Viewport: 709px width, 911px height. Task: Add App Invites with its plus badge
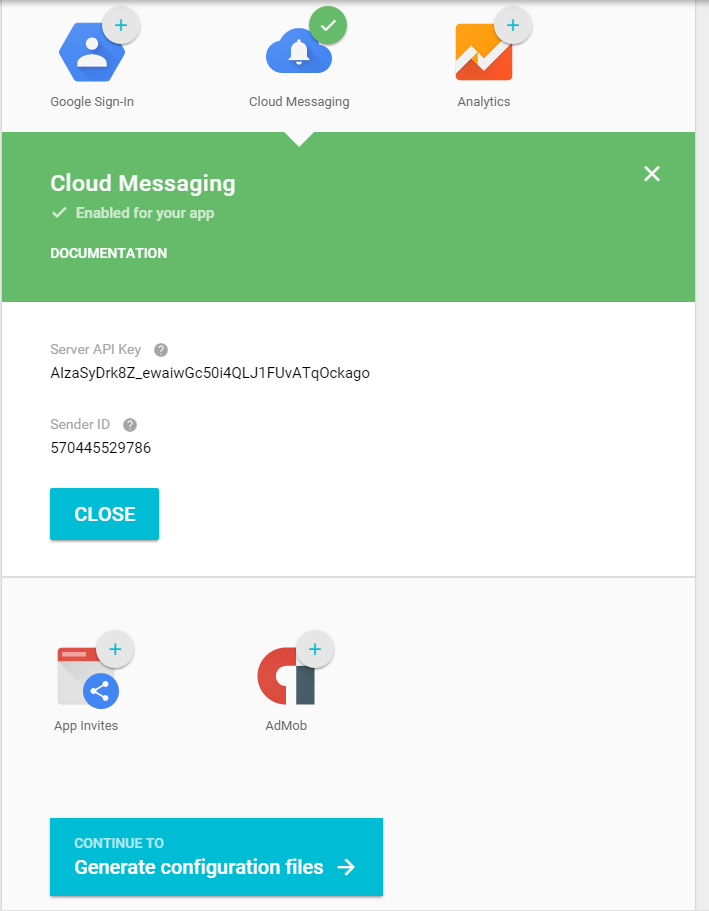(115, 649)
